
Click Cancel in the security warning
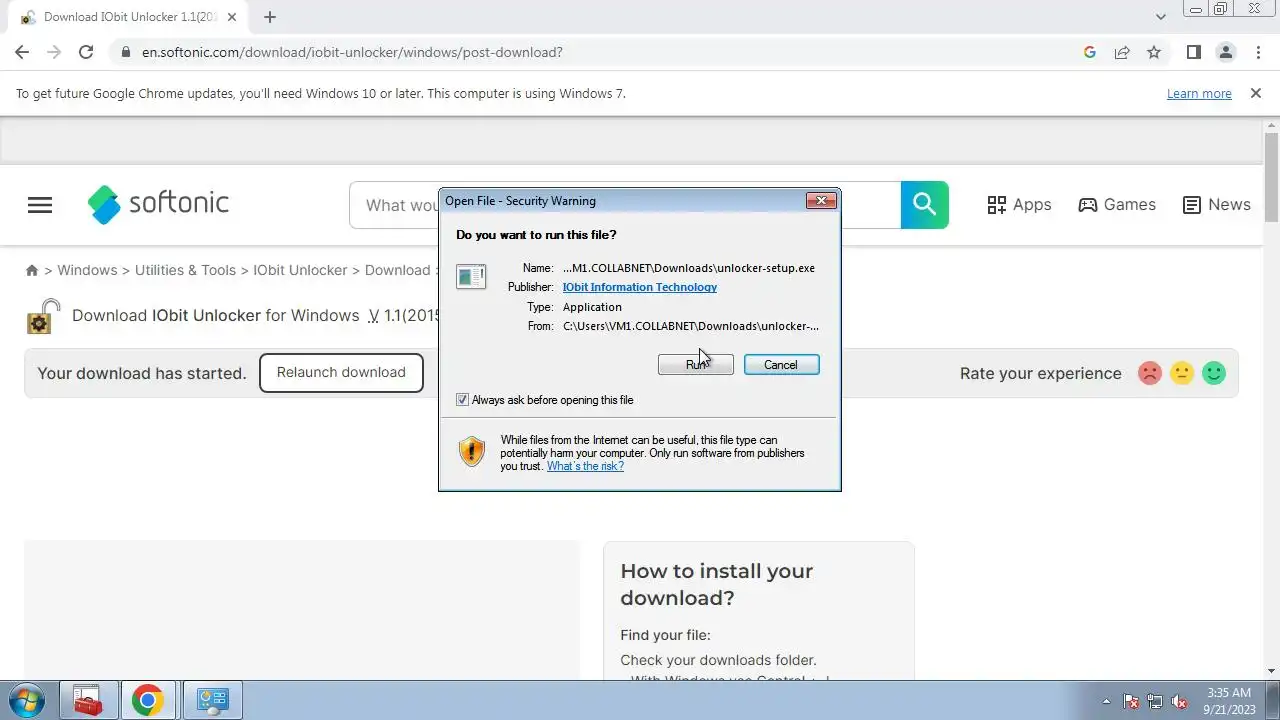click(781, 365)
